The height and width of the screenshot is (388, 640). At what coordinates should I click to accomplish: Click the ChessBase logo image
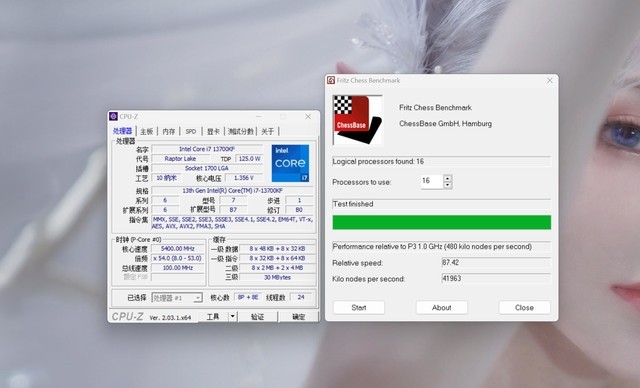(x=358, y=120)
